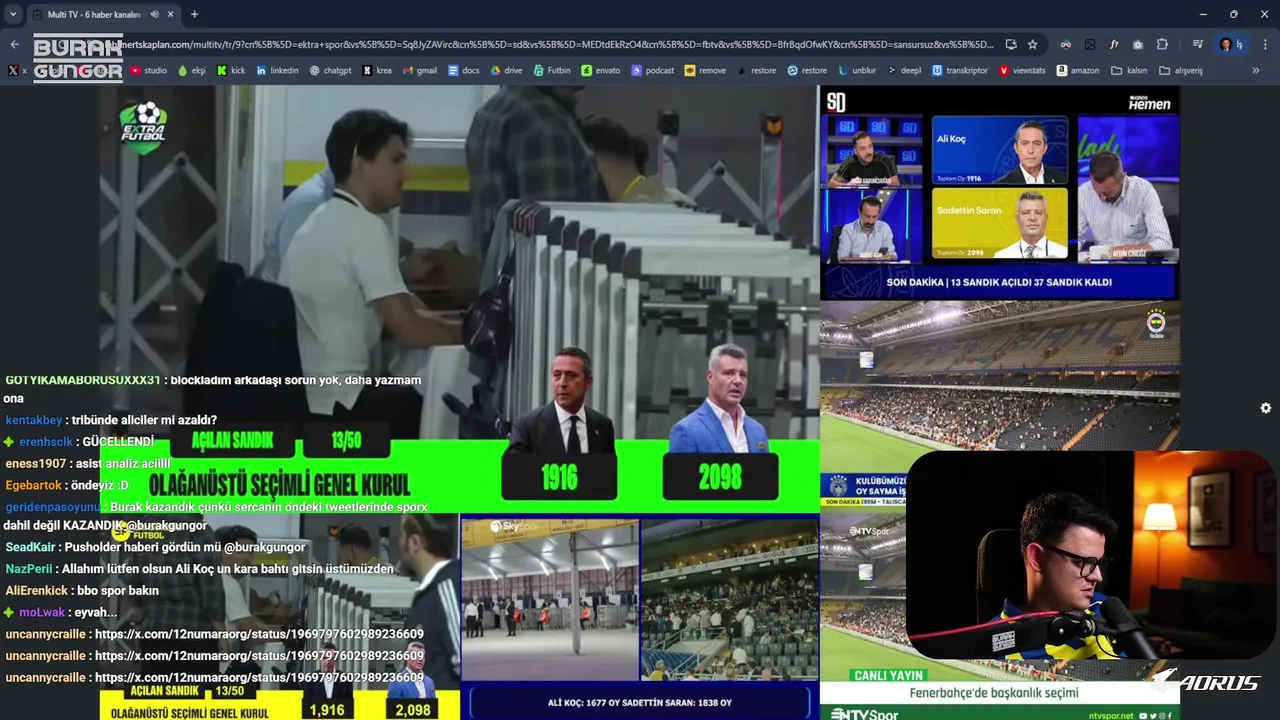
Task: Open the docs bookmark
Action: 463,71
